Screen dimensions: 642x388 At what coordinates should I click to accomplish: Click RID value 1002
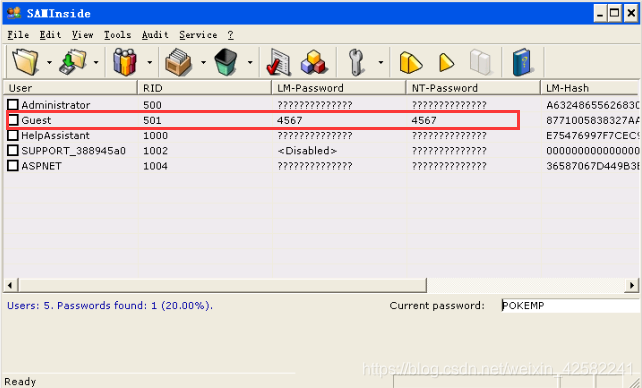(155, 151)
